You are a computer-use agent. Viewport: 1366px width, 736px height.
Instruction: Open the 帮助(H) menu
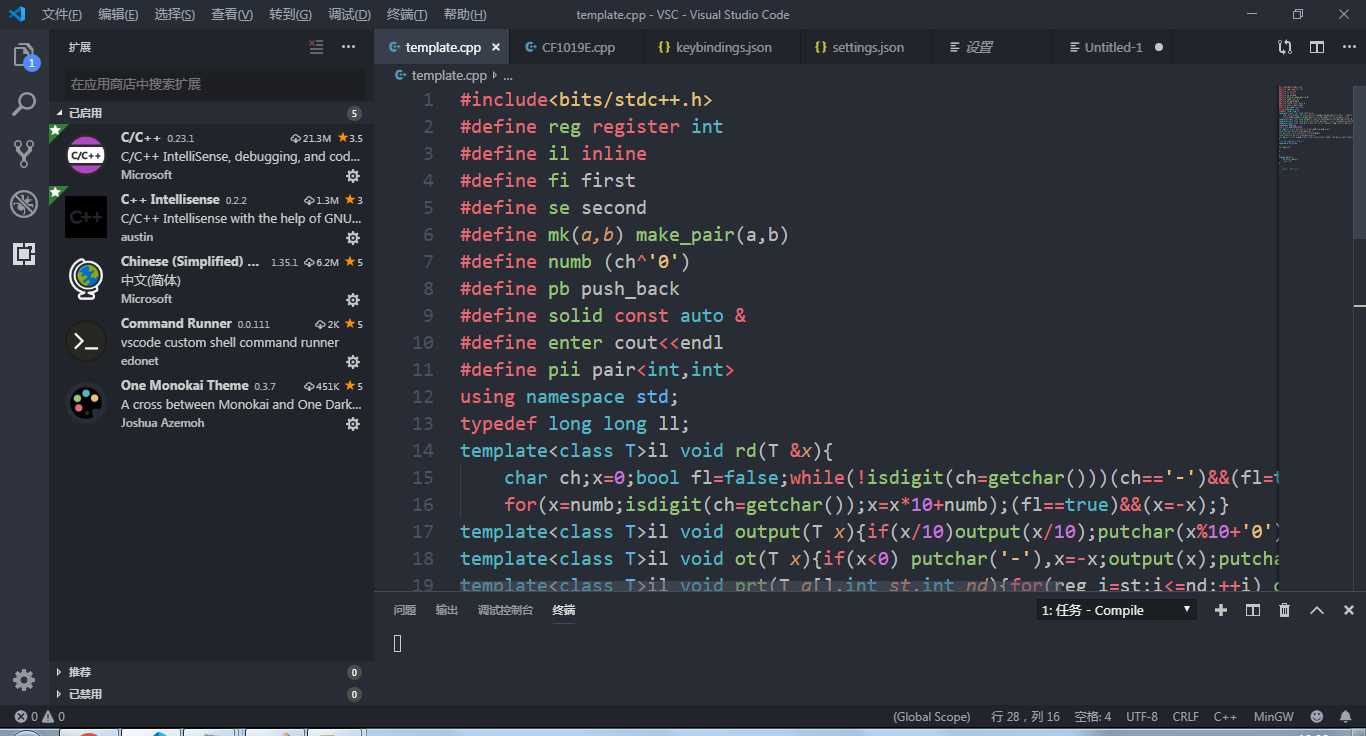click(x=464, y=15)
